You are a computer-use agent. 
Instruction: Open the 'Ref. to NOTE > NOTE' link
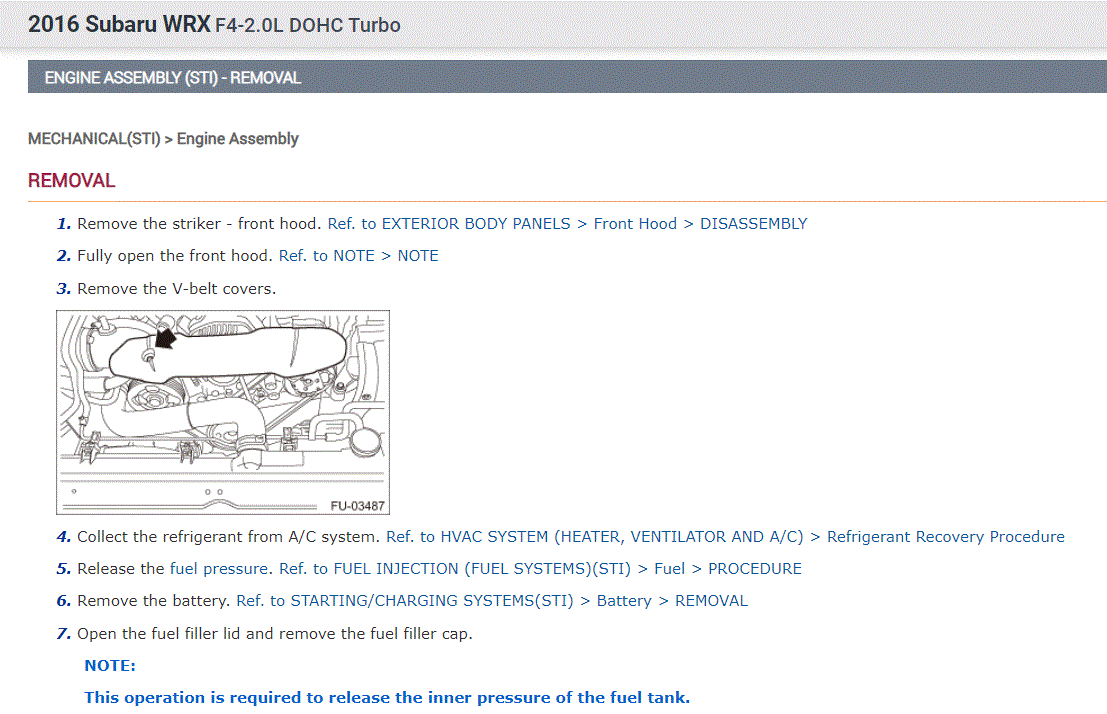359,256
